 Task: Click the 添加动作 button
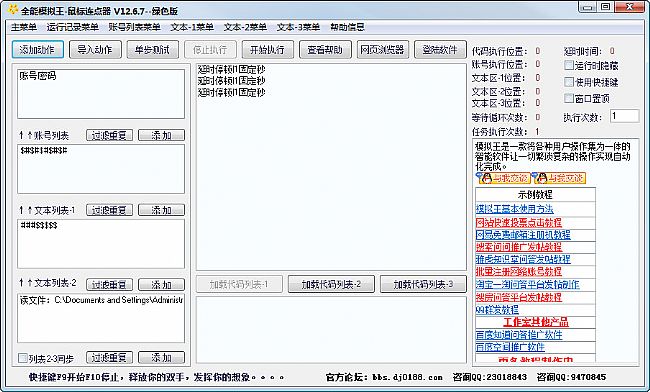(x=37, y=50)
